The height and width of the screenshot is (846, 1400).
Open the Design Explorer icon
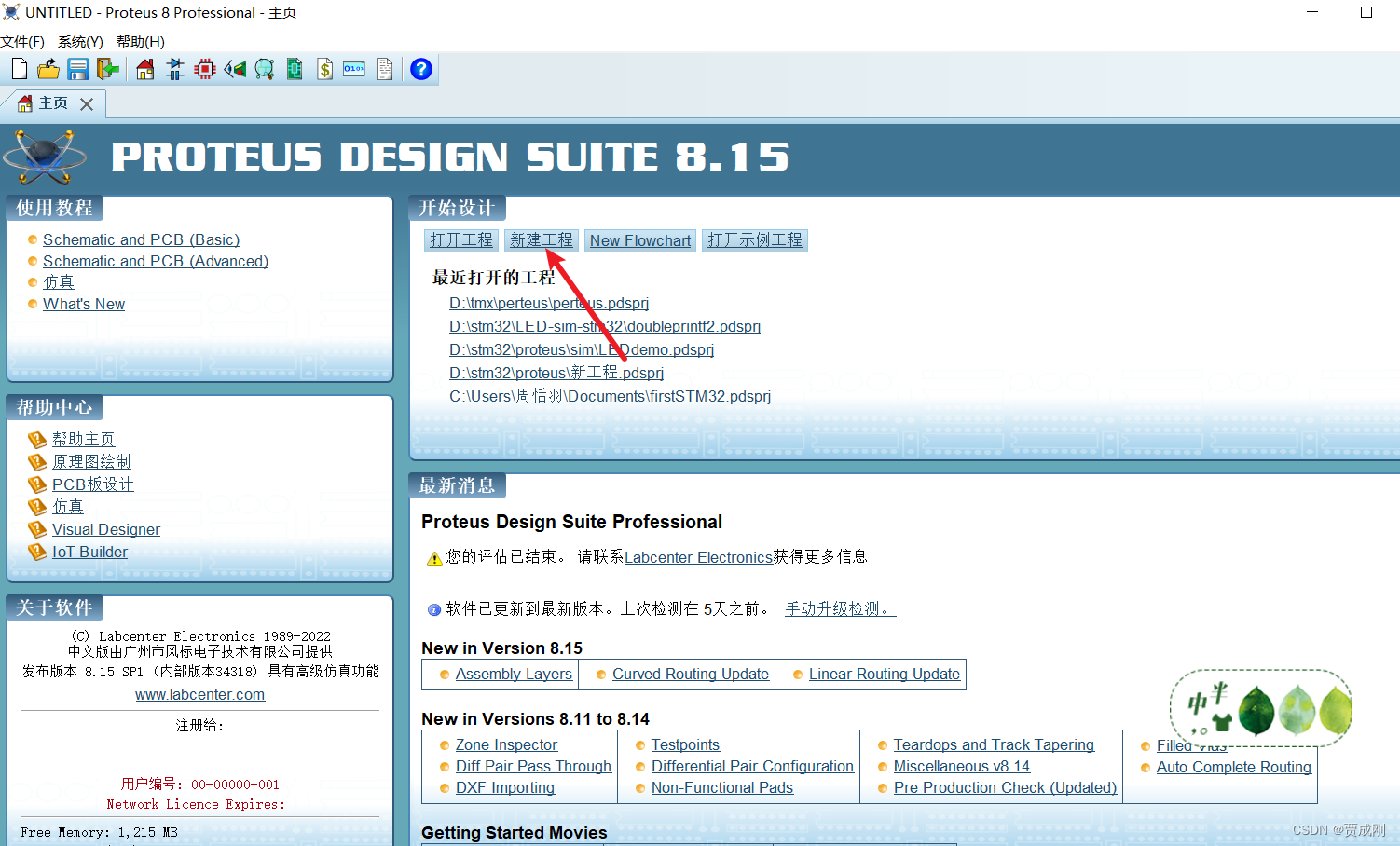[295, 69]
